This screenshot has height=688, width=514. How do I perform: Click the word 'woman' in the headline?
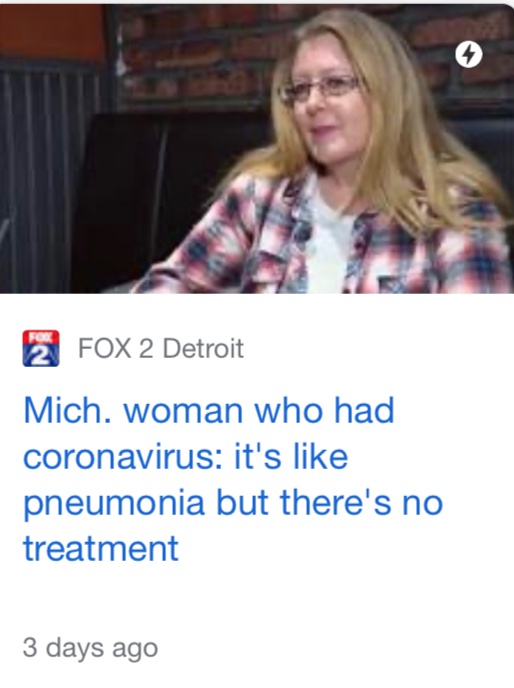[183, 411]
